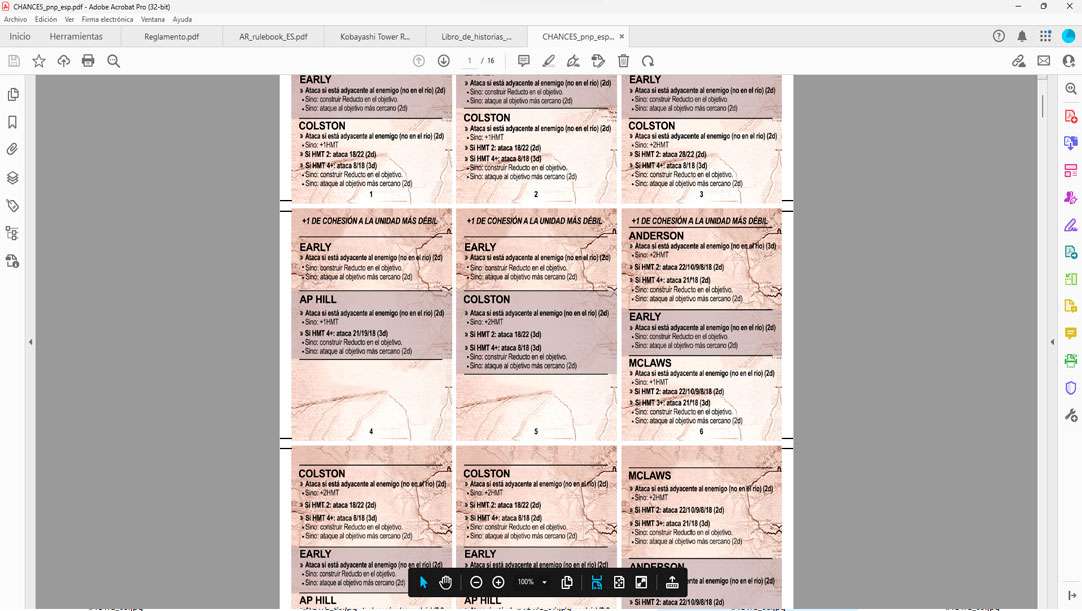This screenshot has height=611, width=1082.
Task: Star this file with the bookmark star icon
Action: [39, 61]
